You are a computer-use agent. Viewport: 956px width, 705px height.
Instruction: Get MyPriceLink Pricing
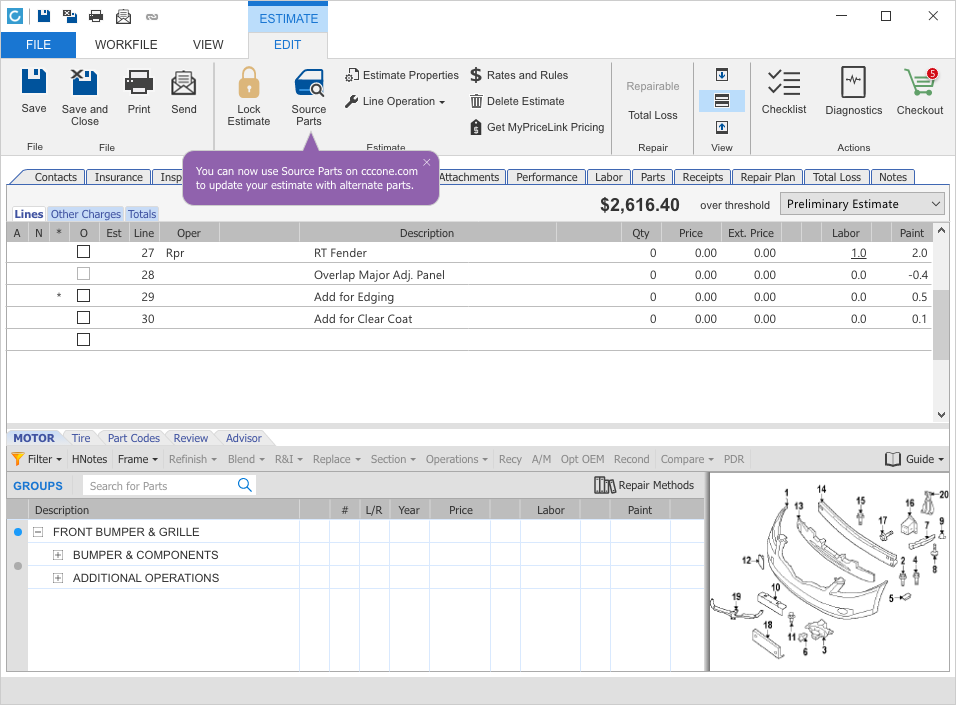point(537,127)
